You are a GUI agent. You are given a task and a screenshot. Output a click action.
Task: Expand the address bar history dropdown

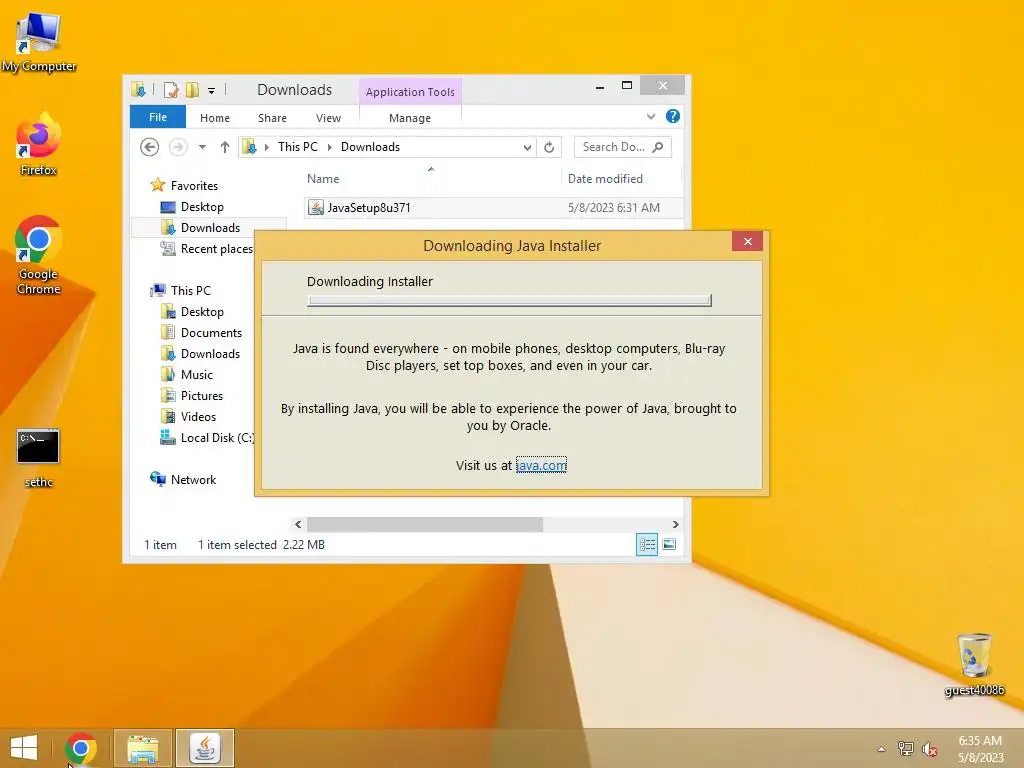[527, 147]
